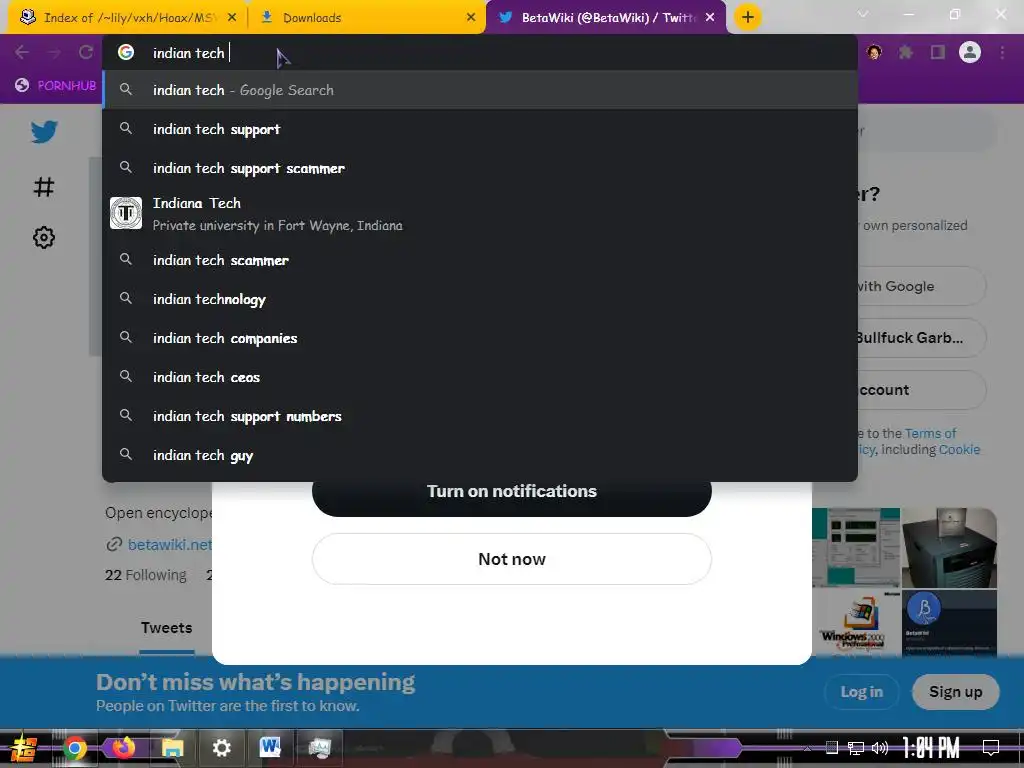Open the teal screenshot media thumbnail
1024x768 pixels.
[856, 547]
